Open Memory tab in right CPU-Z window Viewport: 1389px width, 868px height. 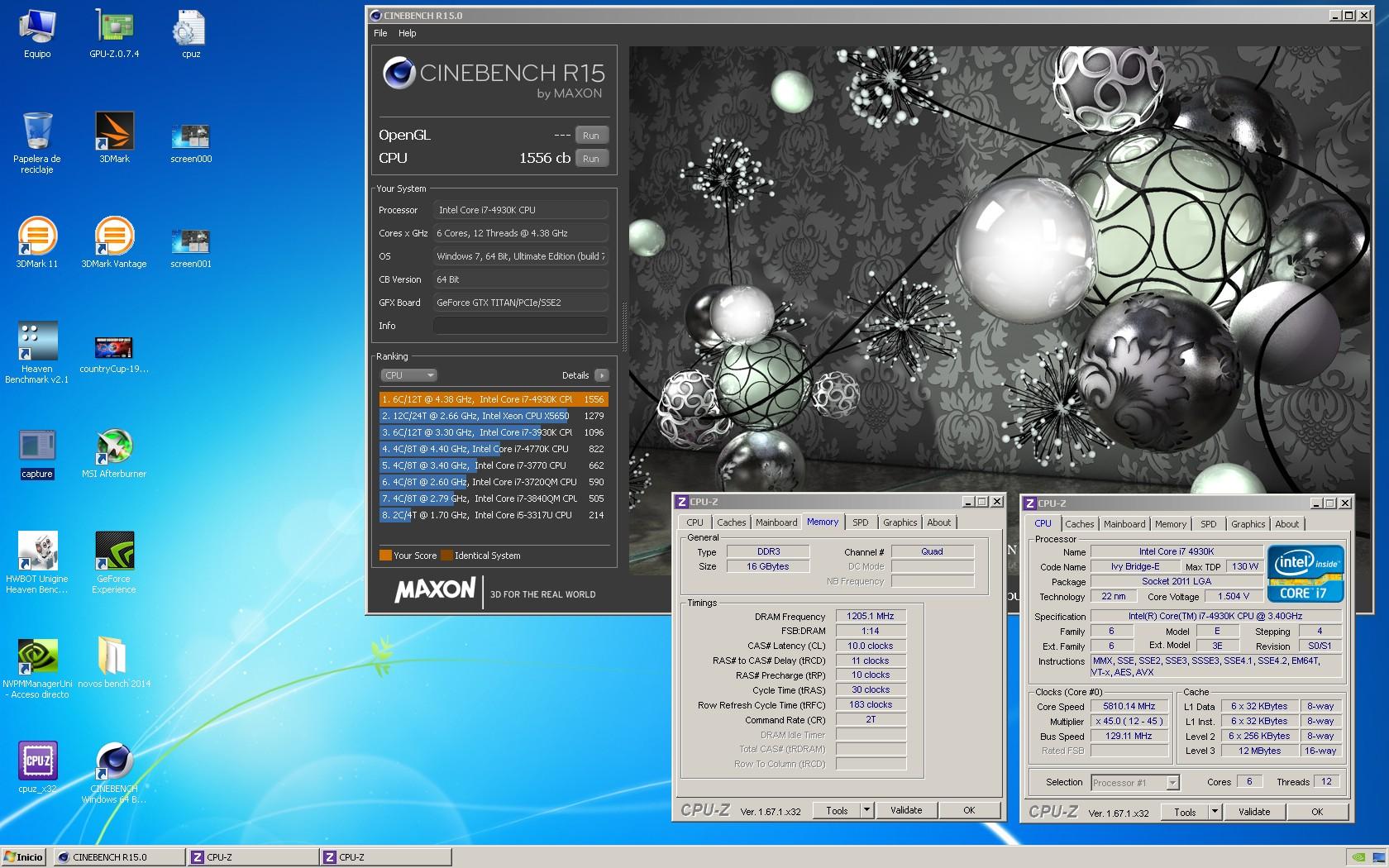tap(1170, 524)
